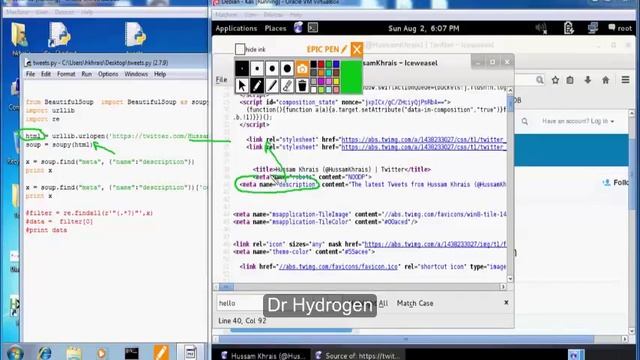Open the Places menu in Kali top bar
640x360 pixels.
point(276,29)
